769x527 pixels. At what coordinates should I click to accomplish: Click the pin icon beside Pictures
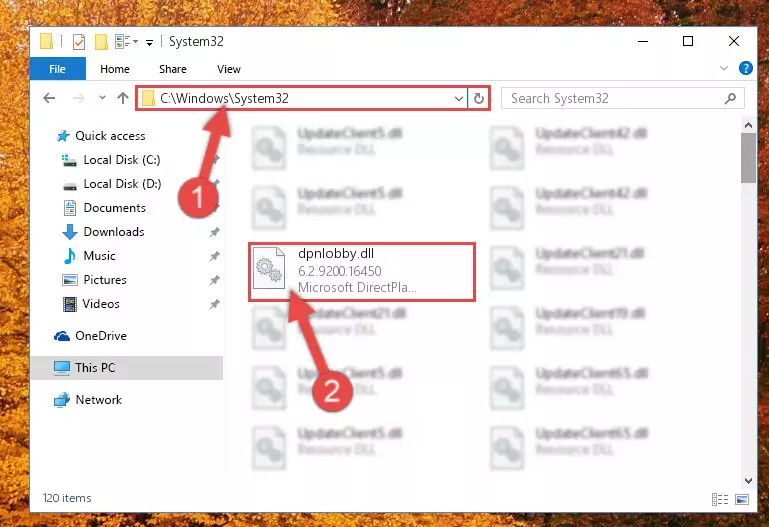[215, 280]
